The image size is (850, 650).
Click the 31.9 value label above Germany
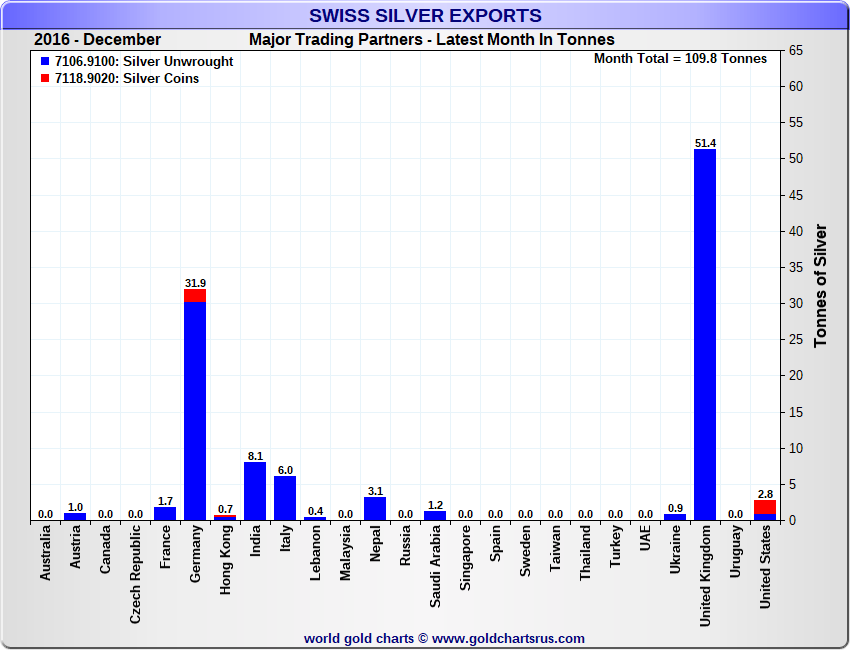coord(195,283)
